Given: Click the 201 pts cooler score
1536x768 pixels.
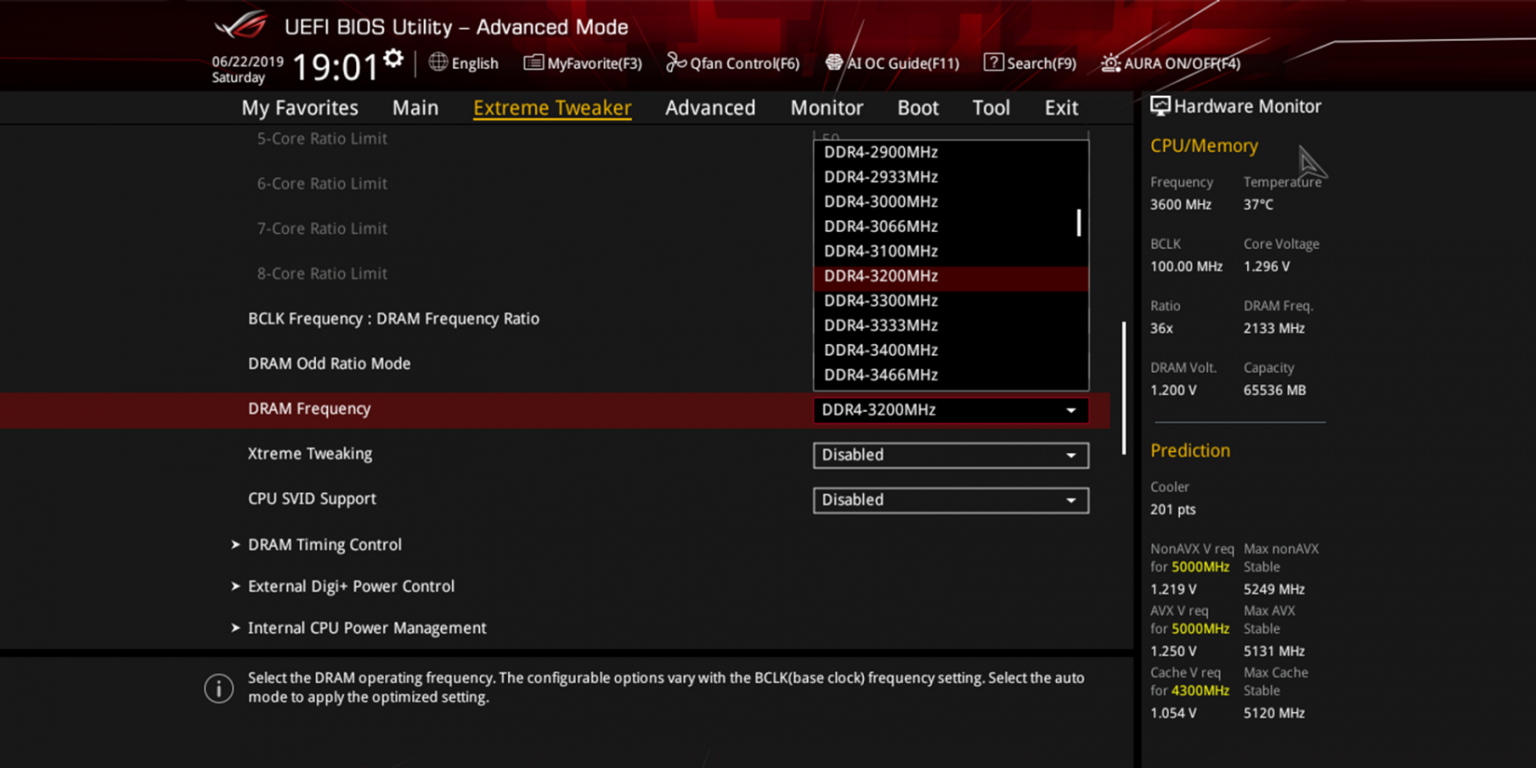Looking at the screenshot, I should coord(1172,510).
